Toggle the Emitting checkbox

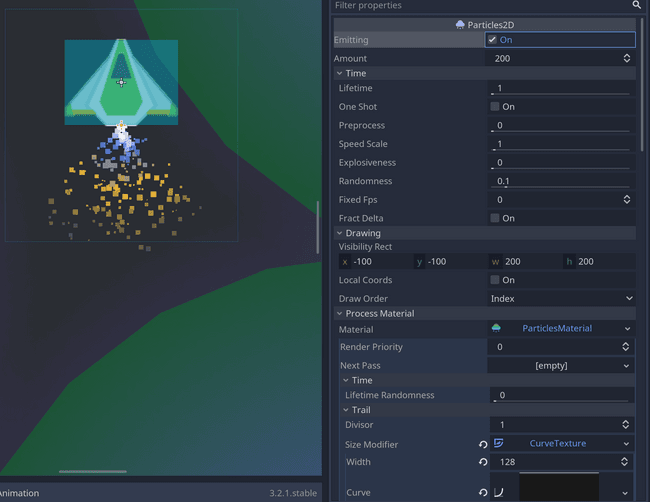(x=492, y=40)
